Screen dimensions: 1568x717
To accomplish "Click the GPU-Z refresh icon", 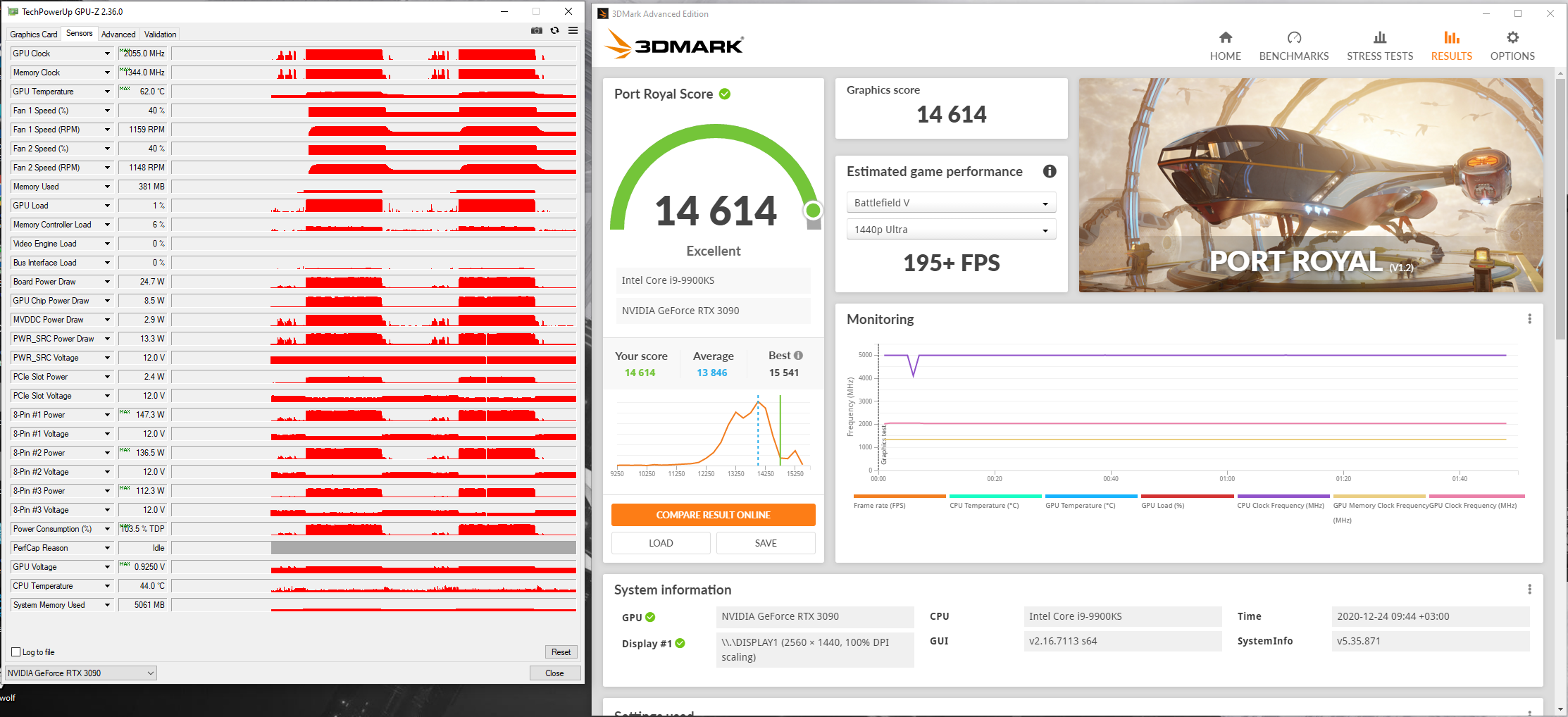I will click(x=555, y=30).
